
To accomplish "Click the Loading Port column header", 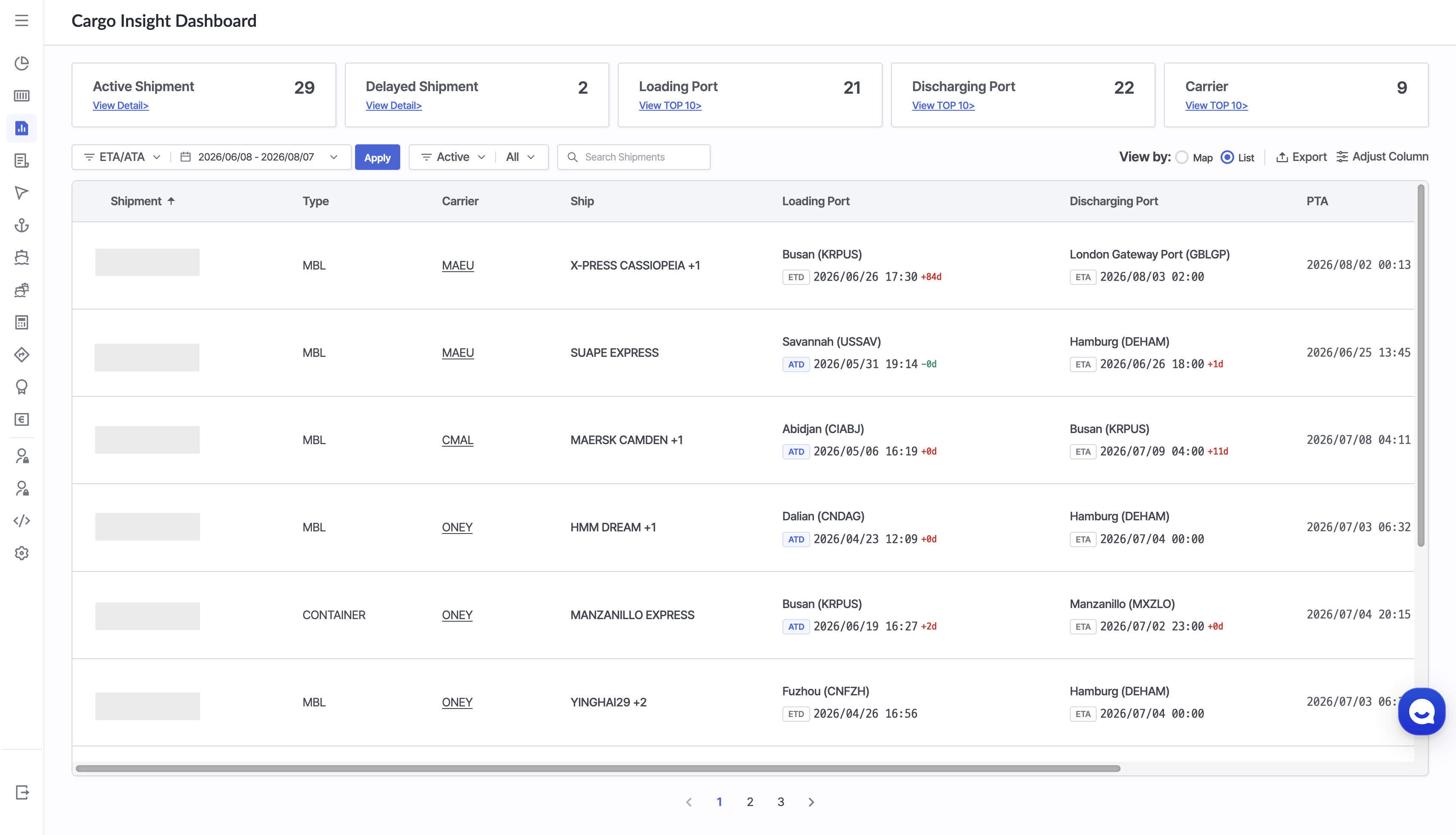I will (816, 201).
